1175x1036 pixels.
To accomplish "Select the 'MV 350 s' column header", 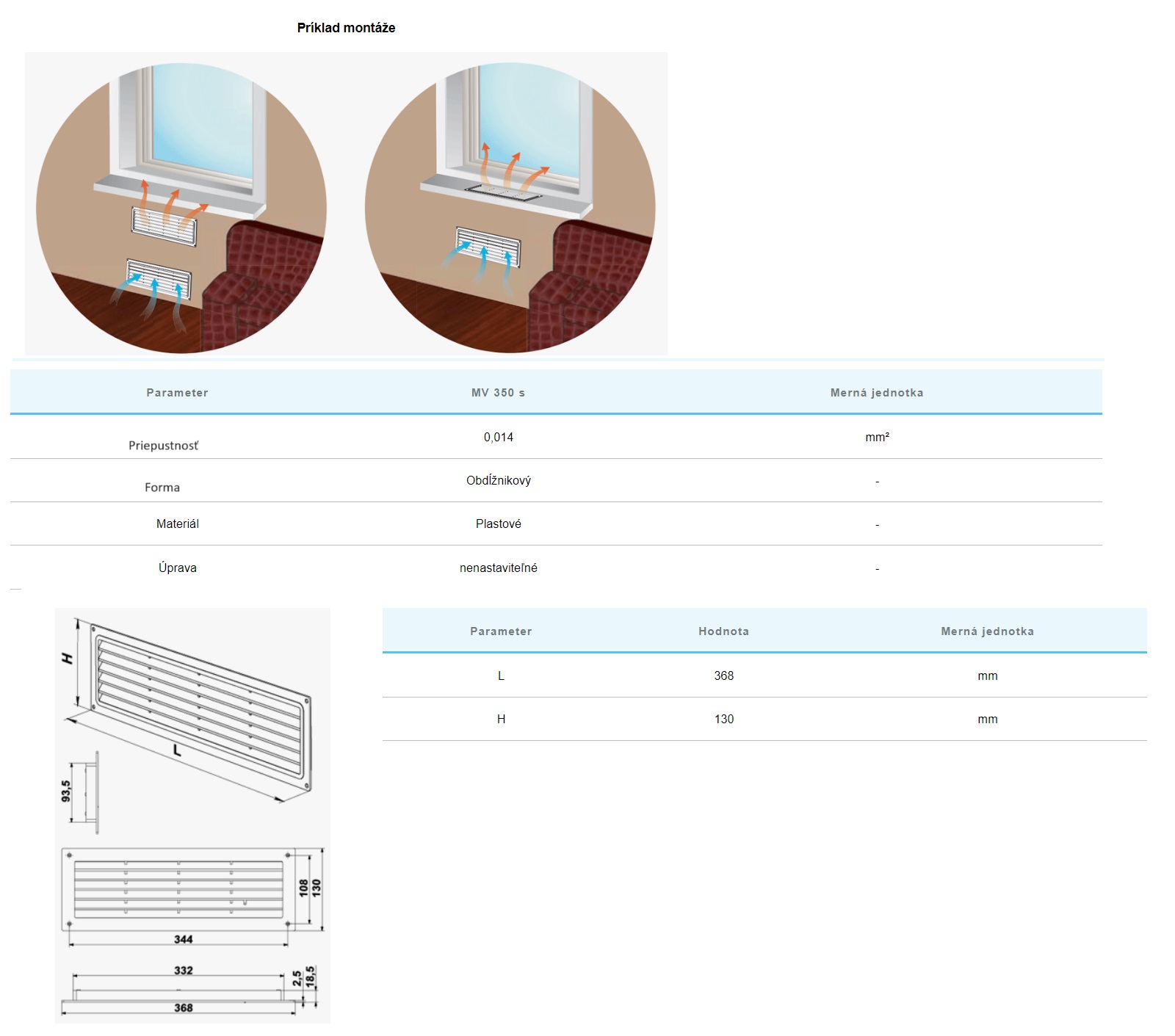I will point(498,393).
